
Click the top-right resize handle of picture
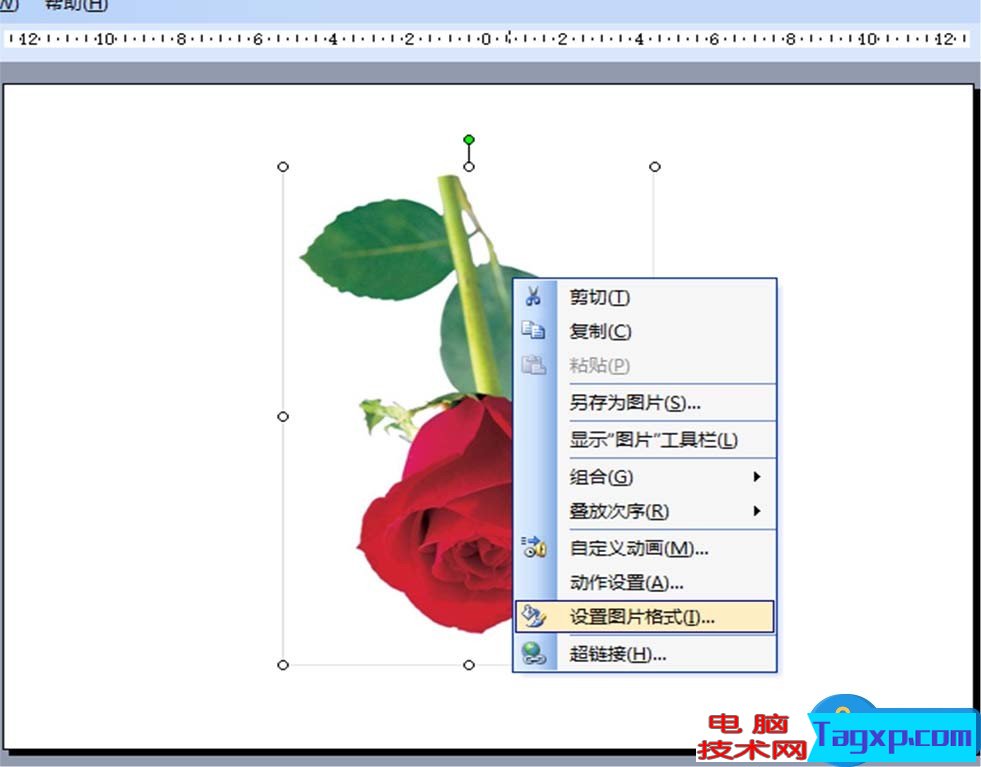655,167
